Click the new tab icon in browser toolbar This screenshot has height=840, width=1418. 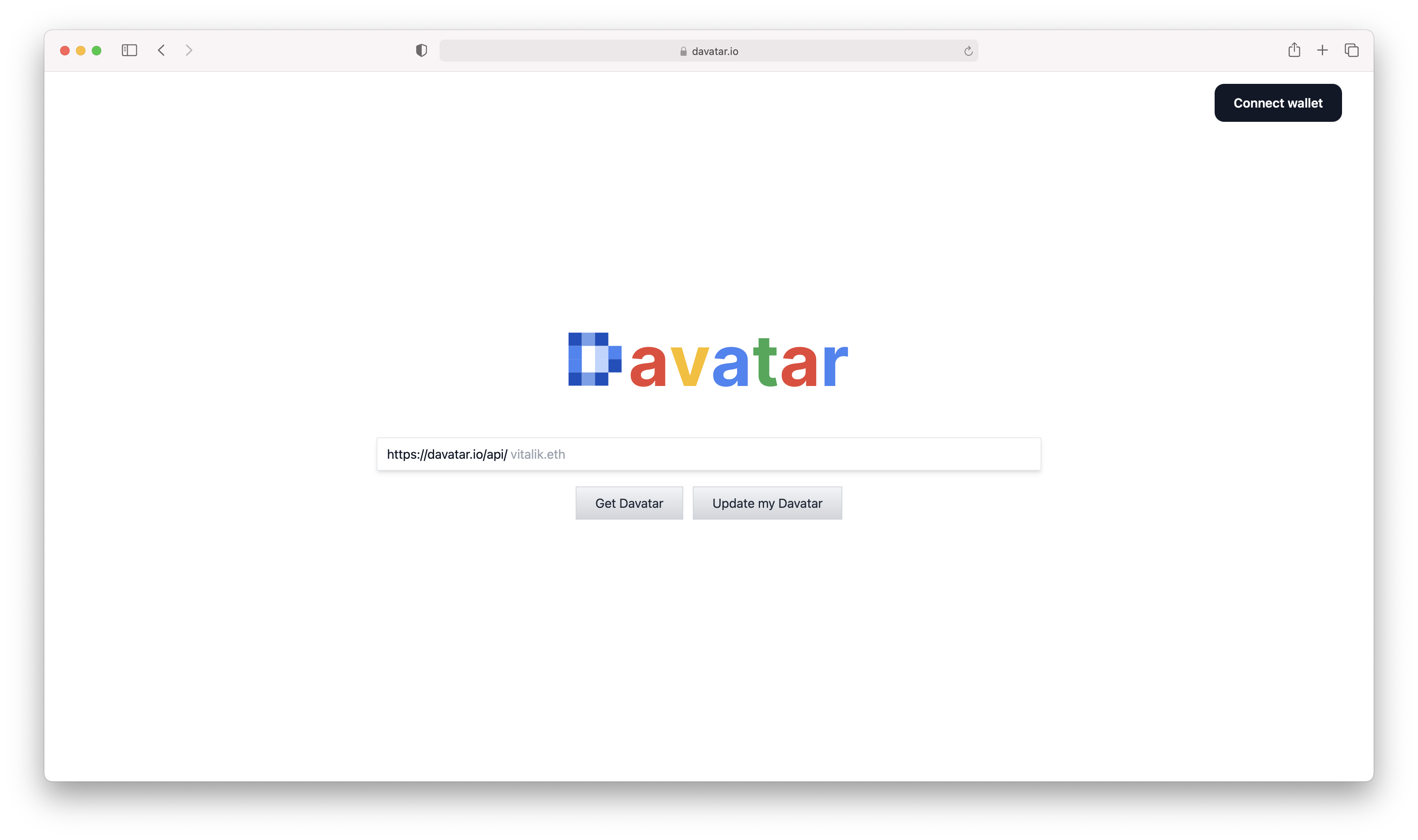[x=1322, y=50]
